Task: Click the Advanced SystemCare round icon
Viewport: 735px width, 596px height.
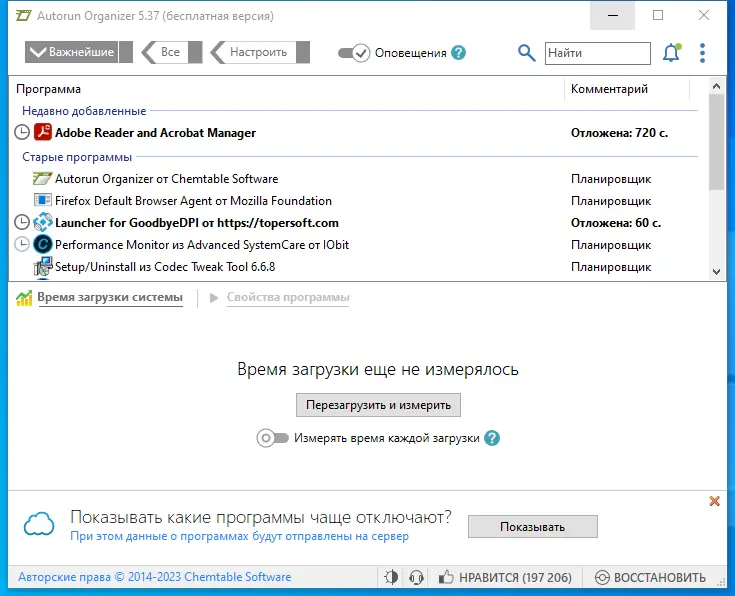Action: (x=43, y=244)
